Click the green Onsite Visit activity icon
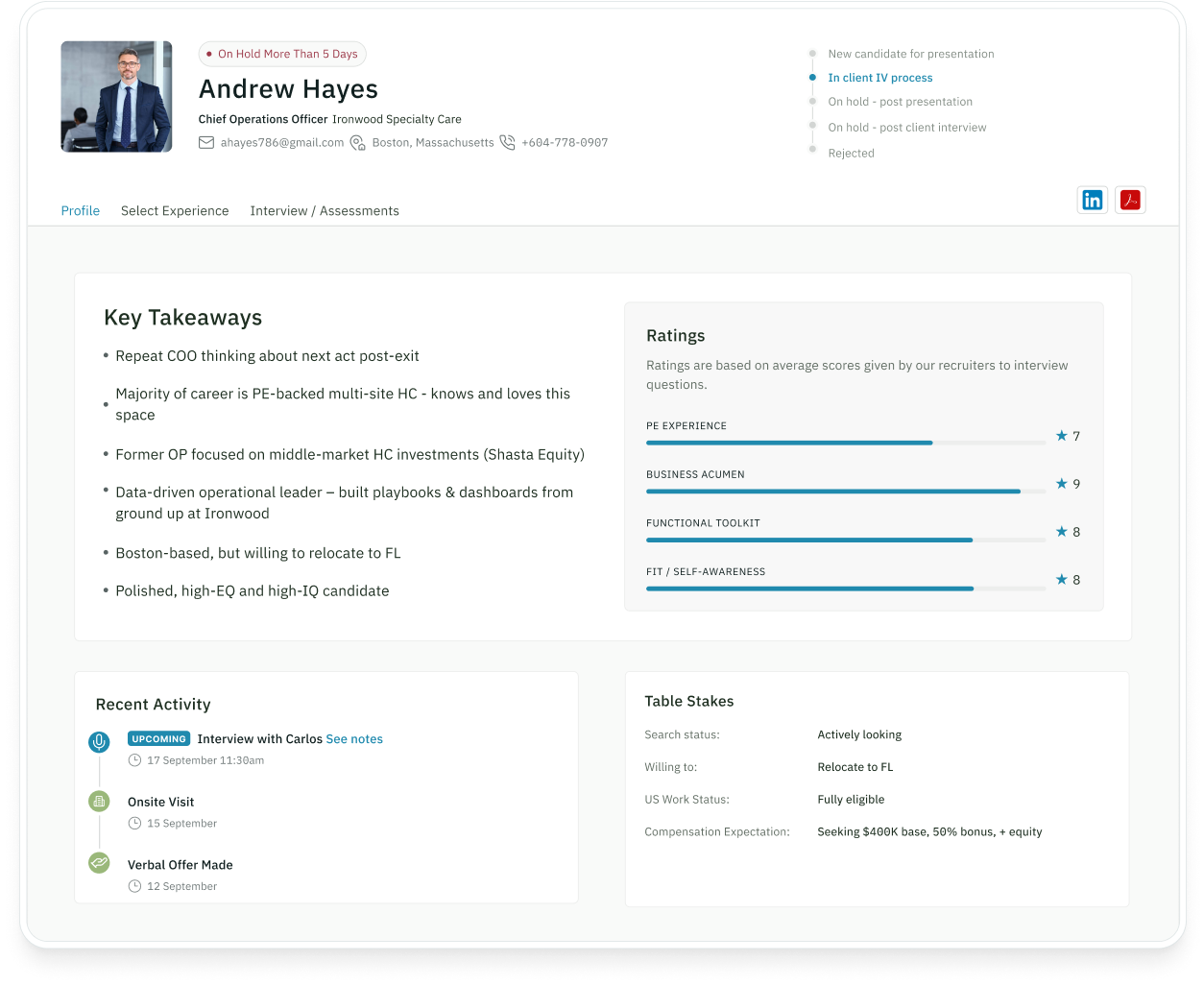1204x985 pixels. pos(99,801)
